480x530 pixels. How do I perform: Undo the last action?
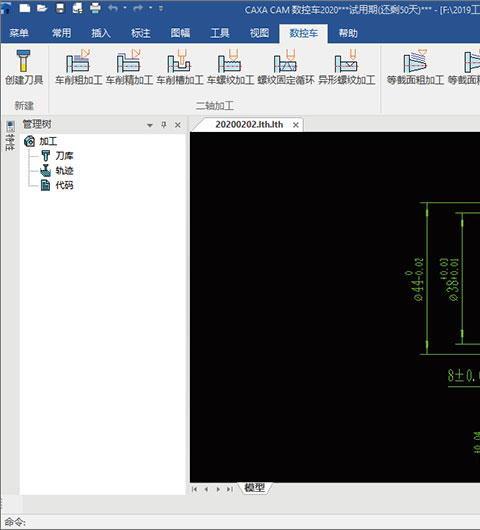click(113, 8)
